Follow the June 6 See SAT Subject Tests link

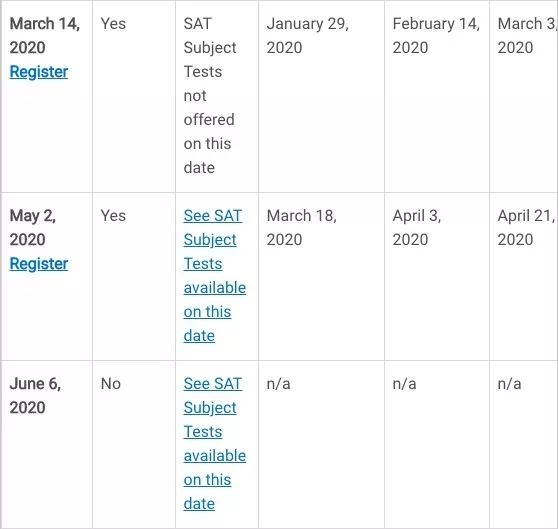[x=215, y=444]
